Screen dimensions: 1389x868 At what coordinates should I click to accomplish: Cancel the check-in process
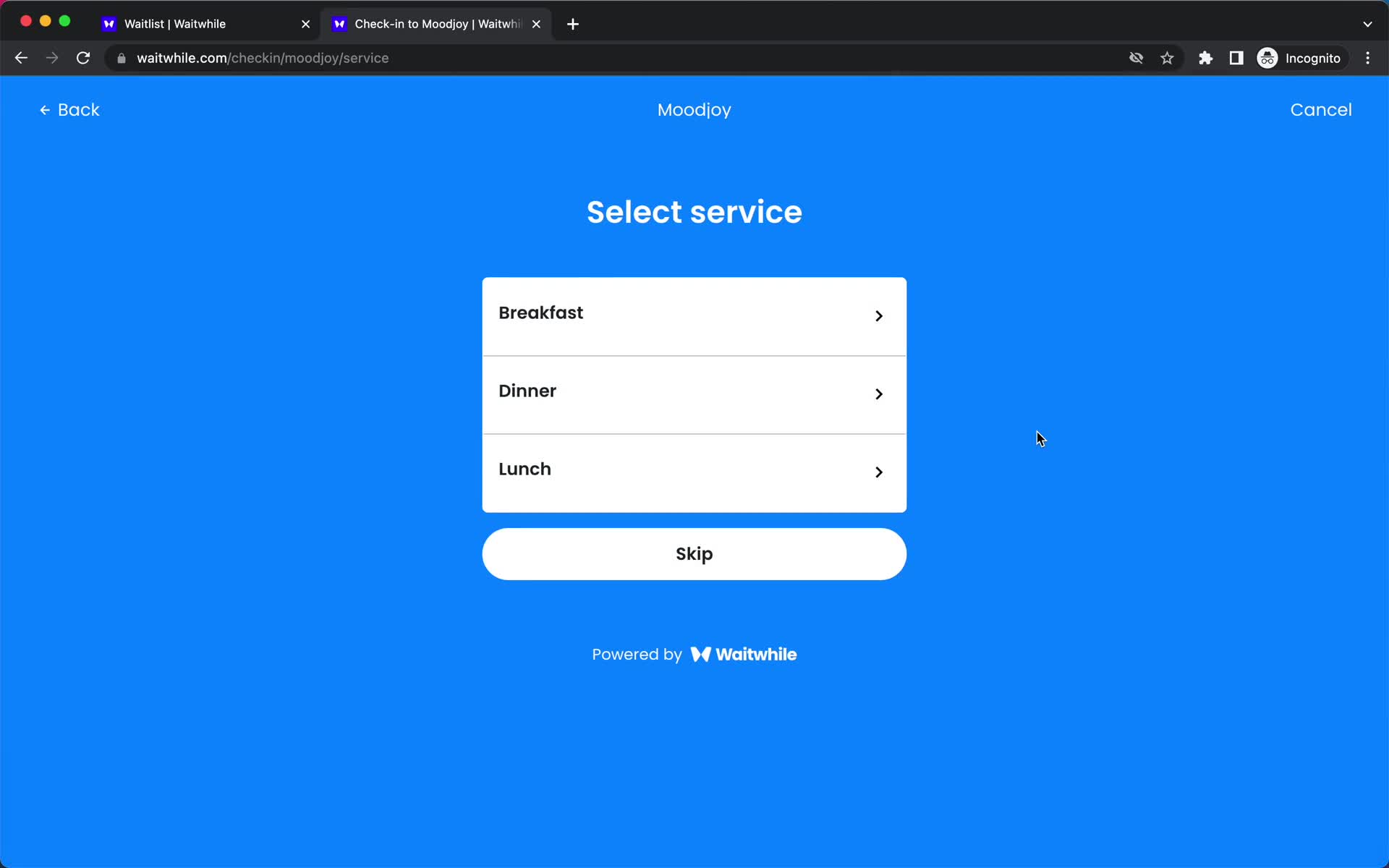(x=1321, y=109)
